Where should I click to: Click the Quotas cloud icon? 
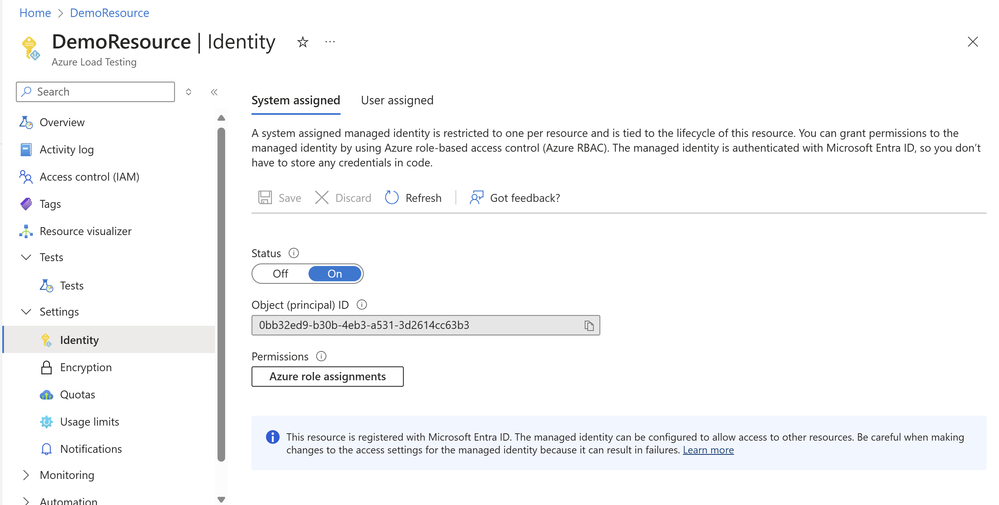(x=47, y=395)
